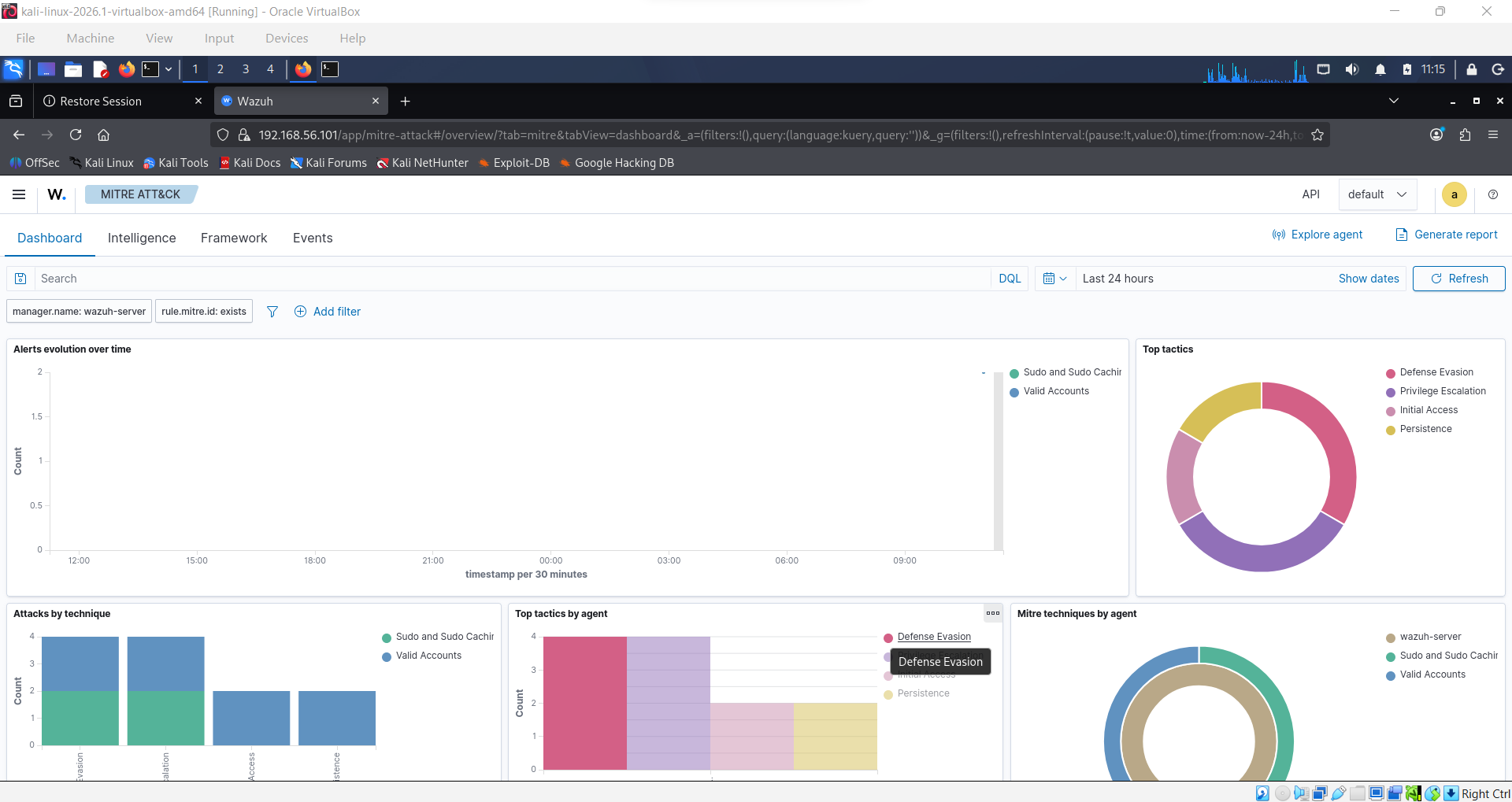
Task: Click the Refresh button
Action: click(x=1458, y=279)
